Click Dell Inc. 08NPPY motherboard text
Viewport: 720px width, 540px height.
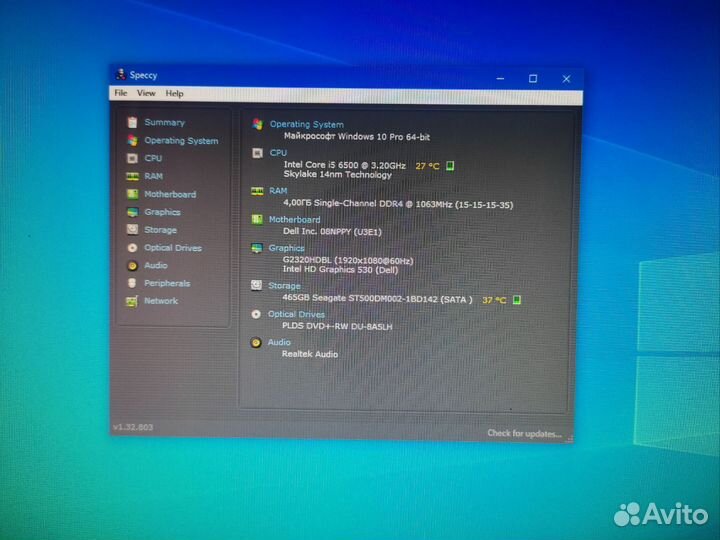[332, 232]
